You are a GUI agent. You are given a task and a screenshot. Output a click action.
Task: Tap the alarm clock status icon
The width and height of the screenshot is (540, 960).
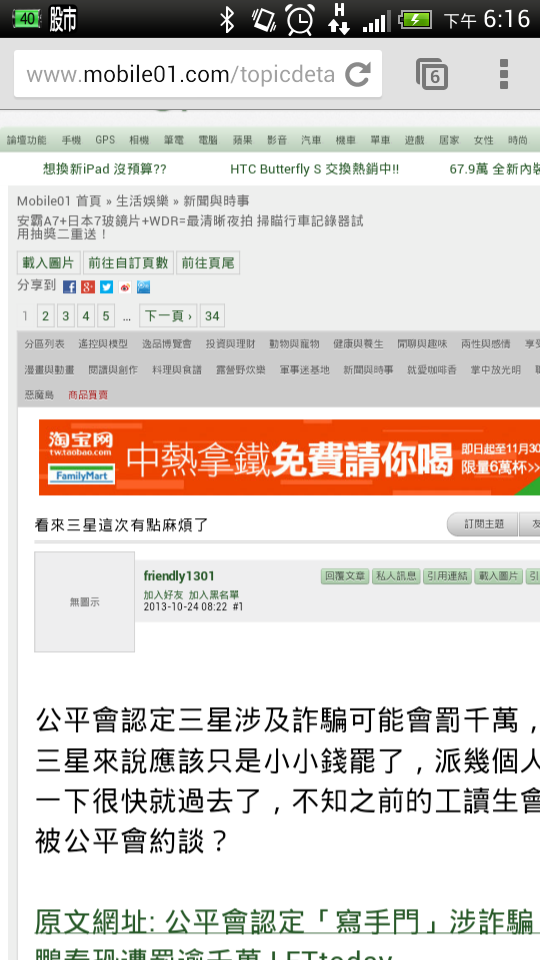(x=301, y=20)
